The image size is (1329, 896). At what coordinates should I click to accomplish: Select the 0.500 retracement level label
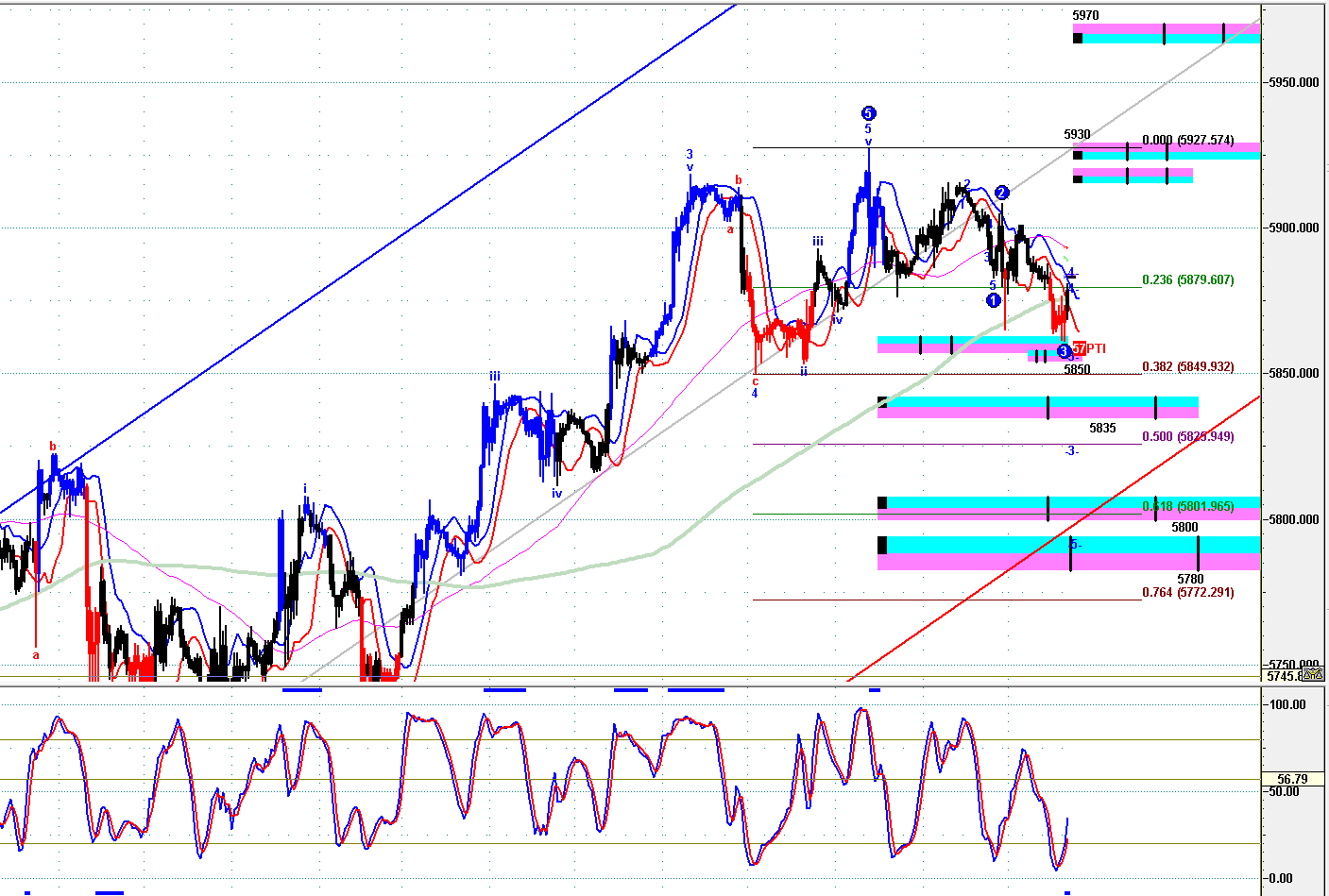[1187, 436]
